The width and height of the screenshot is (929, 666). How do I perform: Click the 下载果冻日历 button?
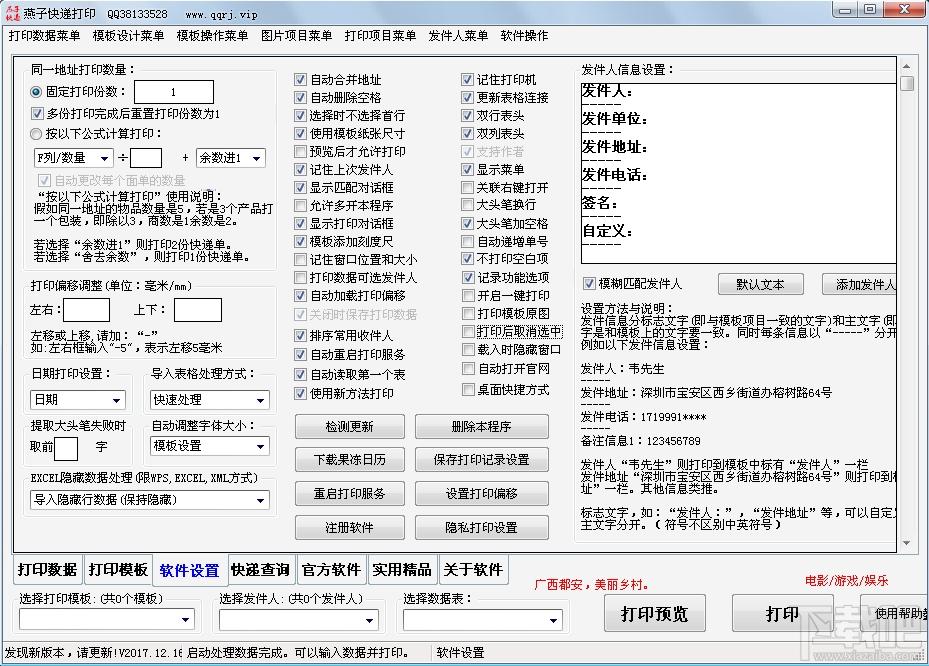click(350, 459)
